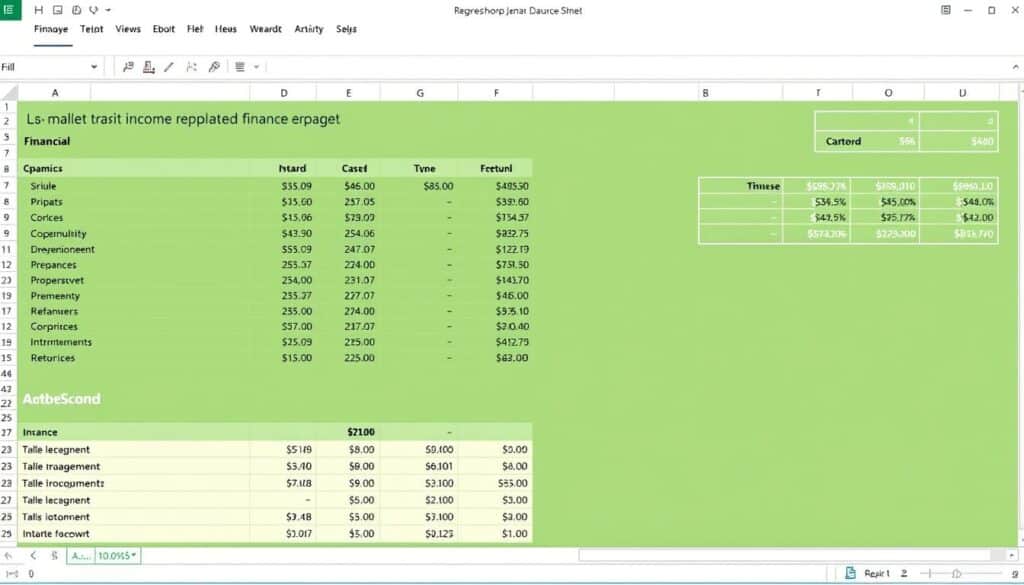Screen dimensions: 1024x585
Task: Open the Artirty ribbon tab
Action: tap(309, 29)
